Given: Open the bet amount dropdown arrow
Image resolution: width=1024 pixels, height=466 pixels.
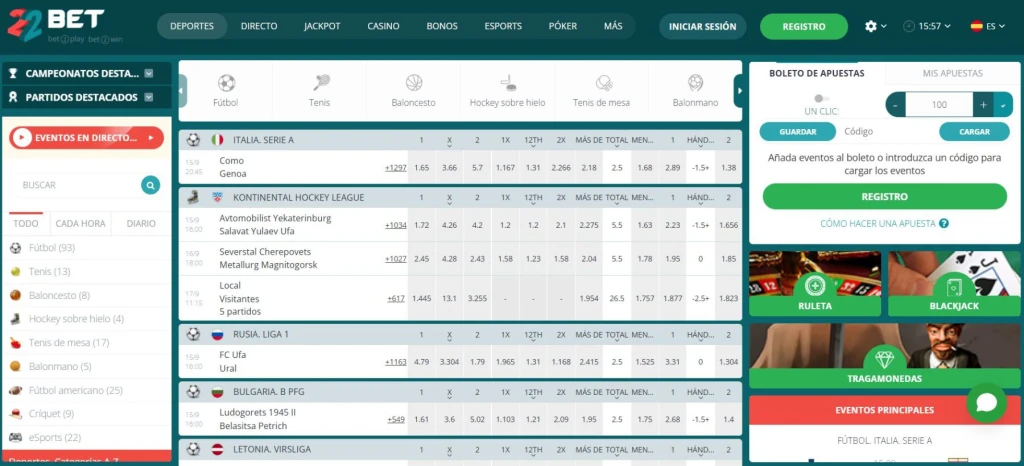Looking at the screenshot, I should click(1003, 104).
